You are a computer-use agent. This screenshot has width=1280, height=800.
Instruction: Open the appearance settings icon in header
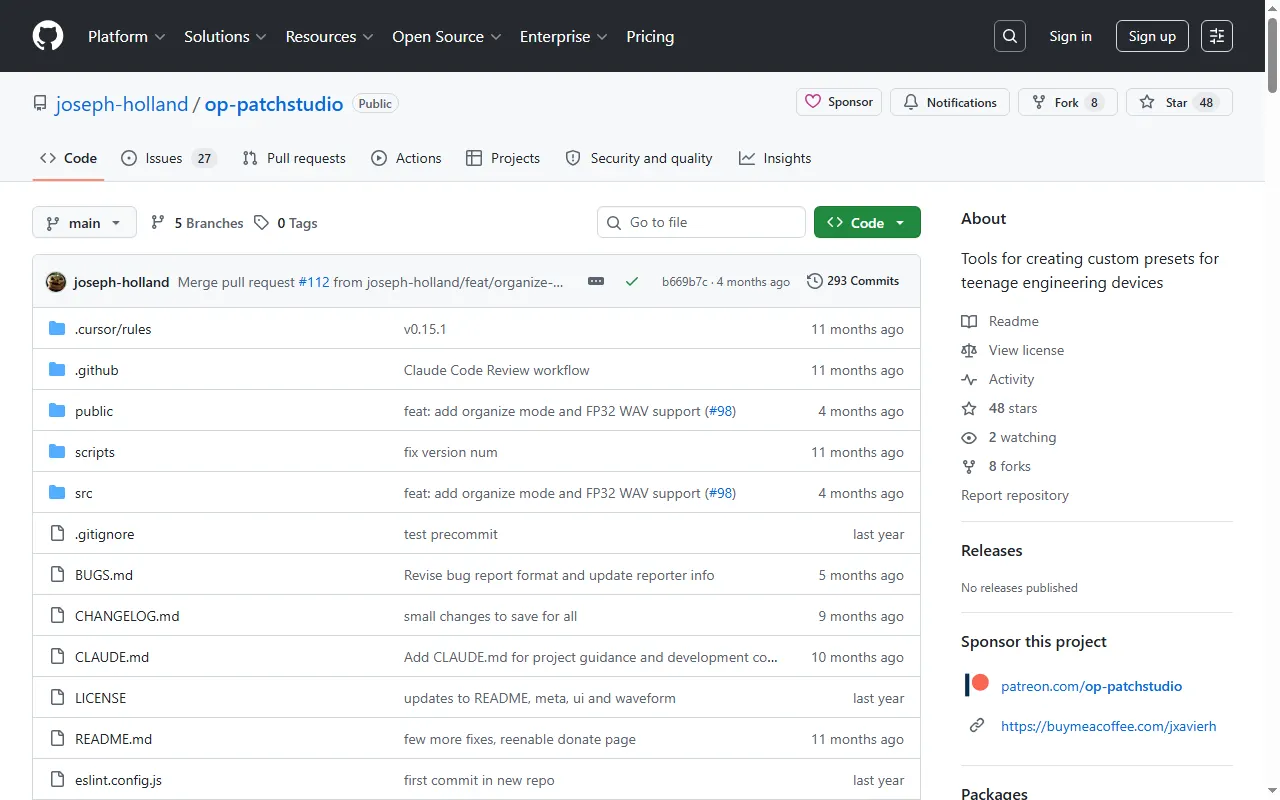click(x=1217, y=36)
